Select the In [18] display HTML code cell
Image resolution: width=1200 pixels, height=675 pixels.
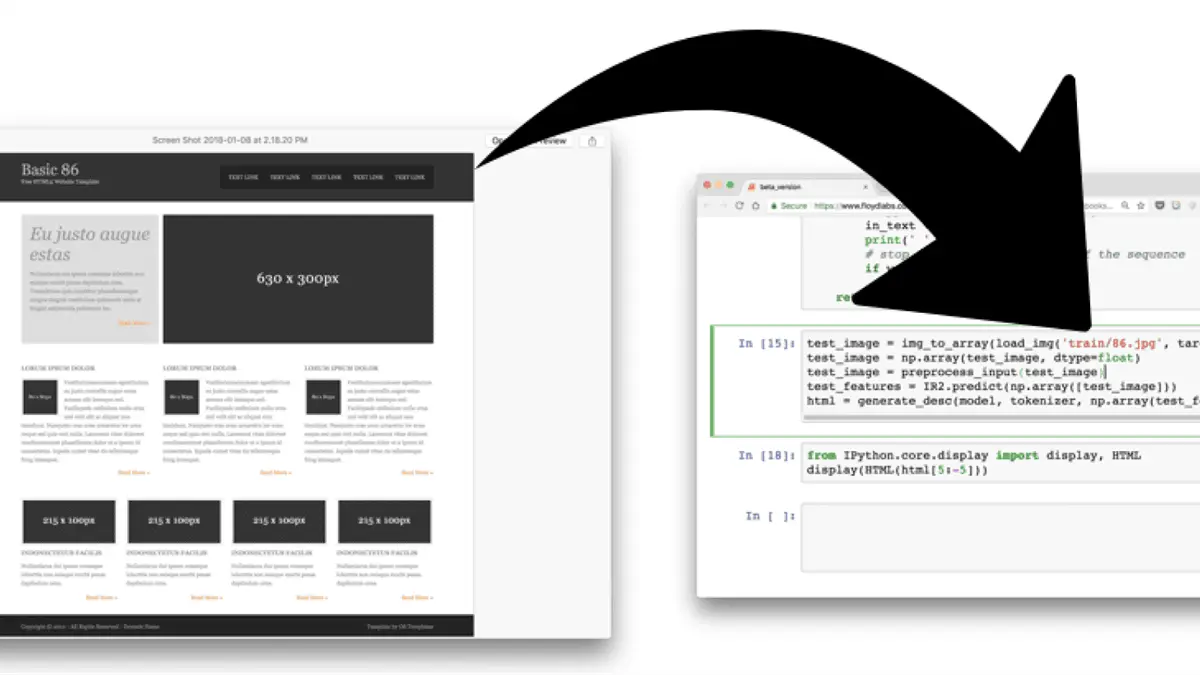coord(1000,463)
